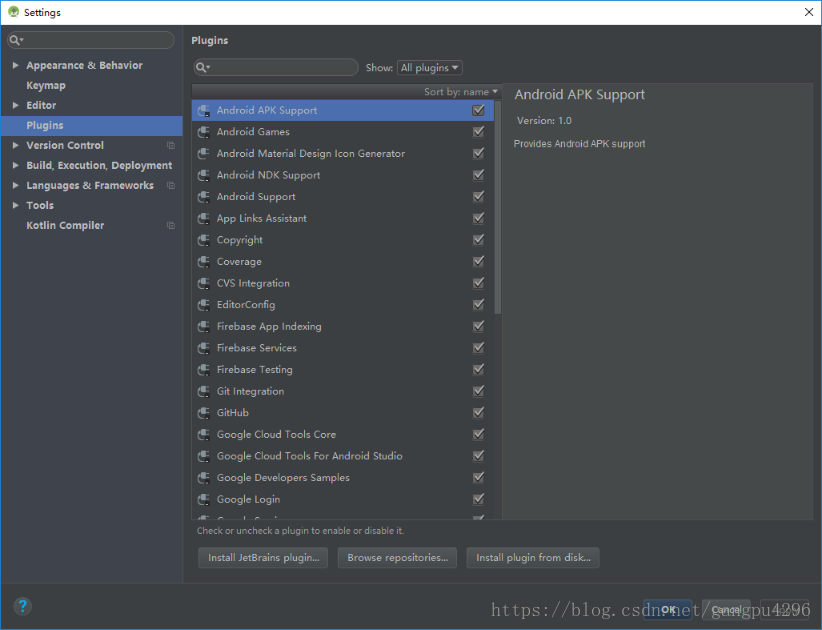The image size is (822, 630).
Task: Click Install plugin from disk button
Action: (x=533, y=558)
